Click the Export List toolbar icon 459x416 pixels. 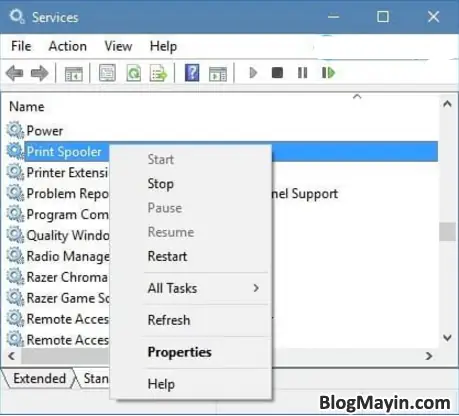159,73
